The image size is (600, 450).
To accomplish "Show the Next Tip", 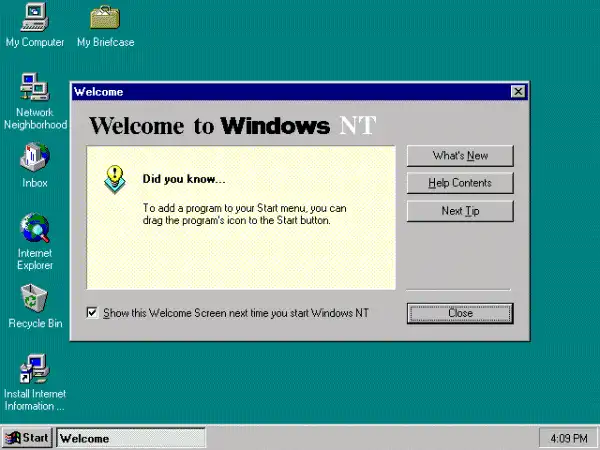I will [459, 211].
